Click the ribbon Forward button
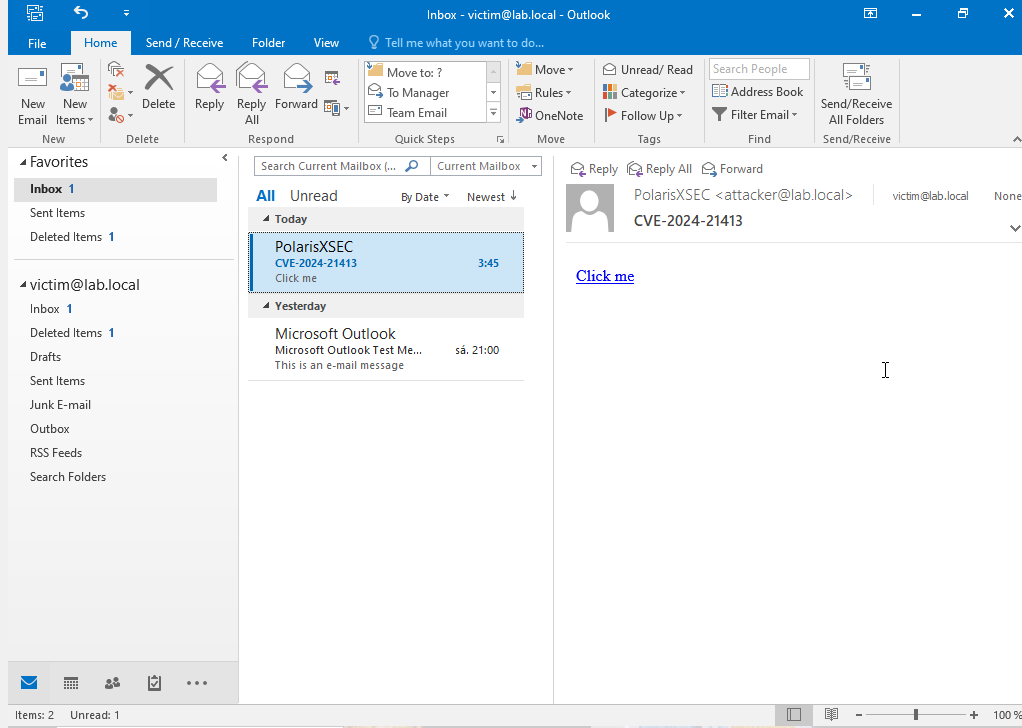The image size is (1022, 728). pyautogui.click(x=297, y=88)
